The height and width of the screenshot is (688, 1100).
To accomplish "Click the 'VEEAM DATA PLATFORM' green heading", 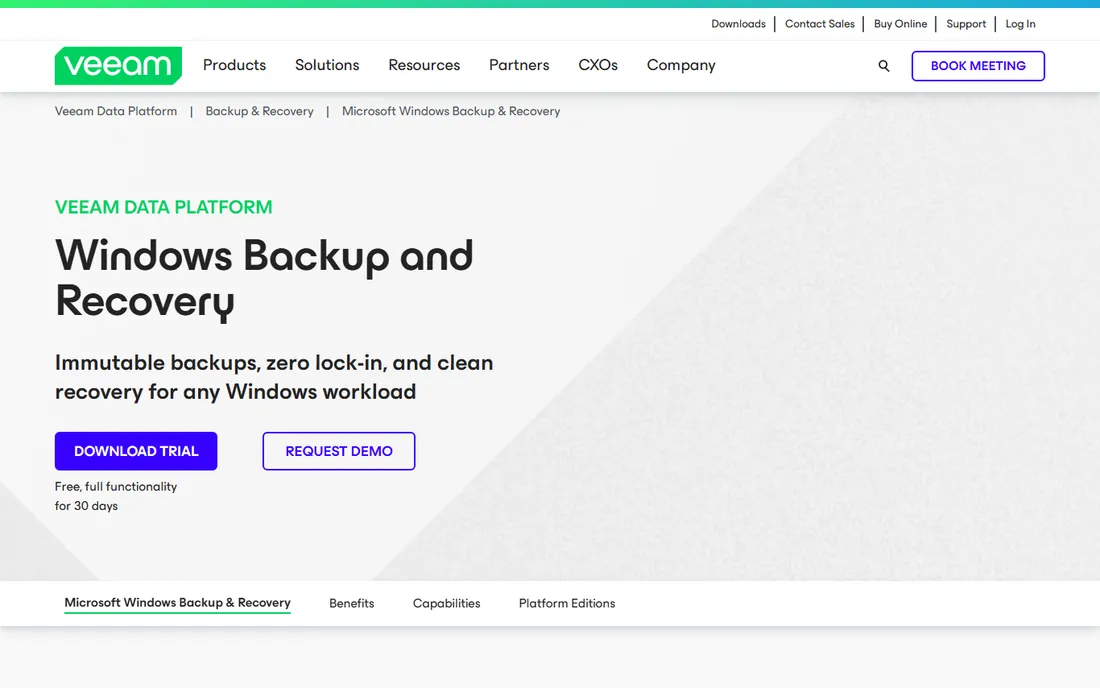I will [163, 207].
